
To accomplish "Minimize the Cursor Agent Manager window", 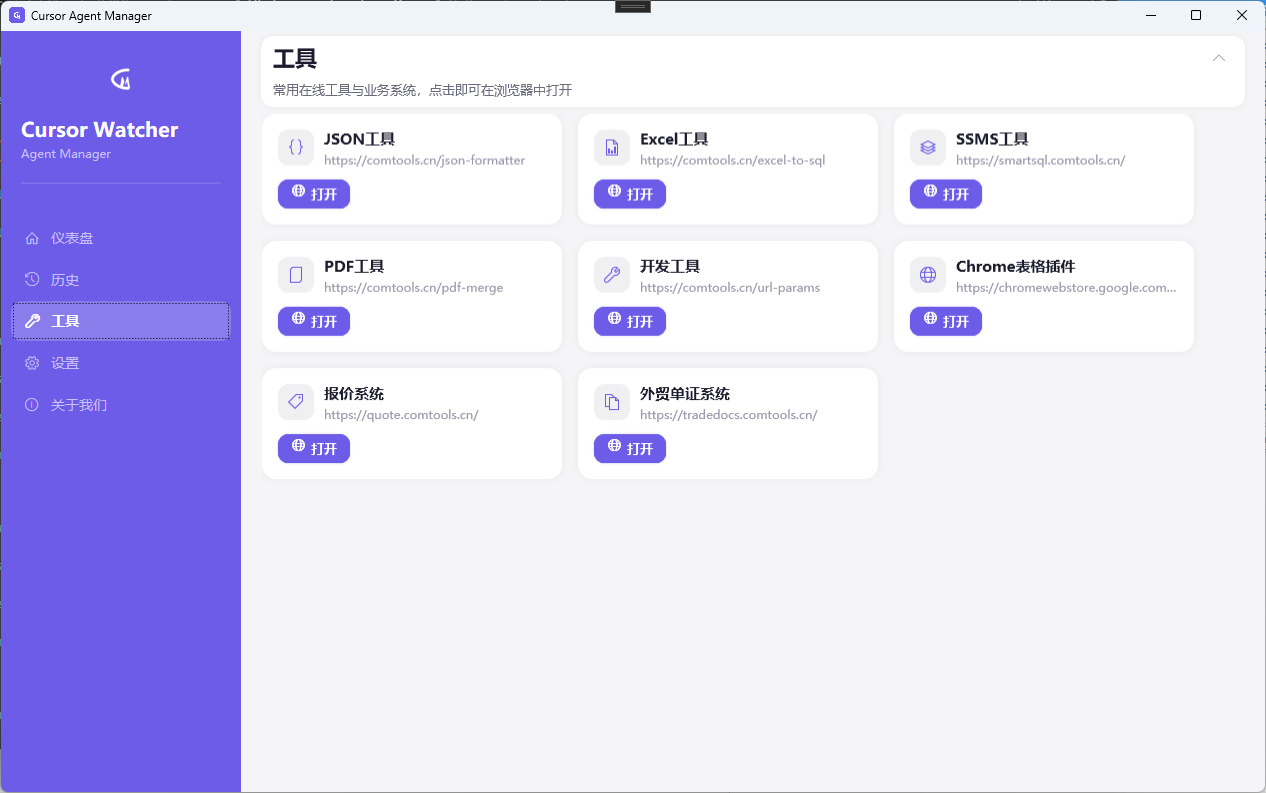I will tap(1151, 15).
